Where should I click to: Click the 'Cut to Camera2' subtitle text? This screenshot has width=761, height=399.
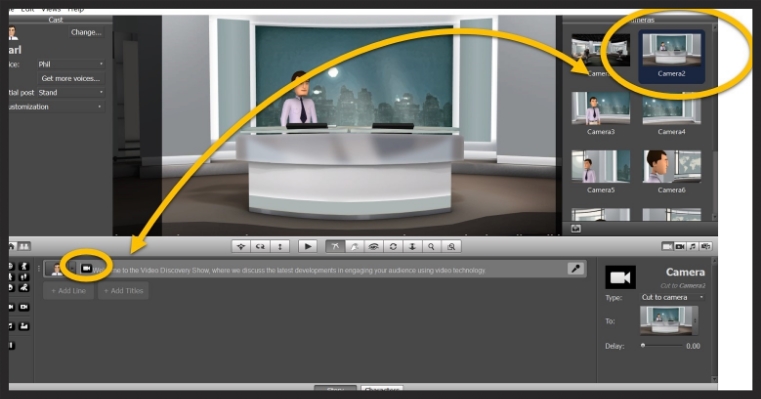(682, 285)
